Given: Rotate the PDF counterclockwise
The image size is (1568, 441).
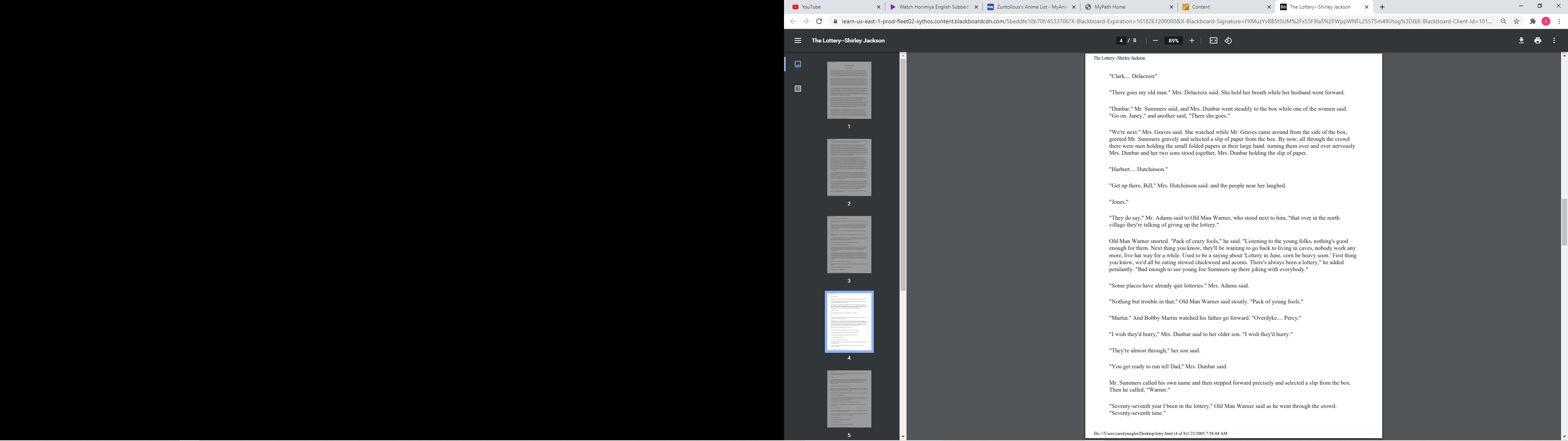Looking at the screenshot, I should 1228,41.
